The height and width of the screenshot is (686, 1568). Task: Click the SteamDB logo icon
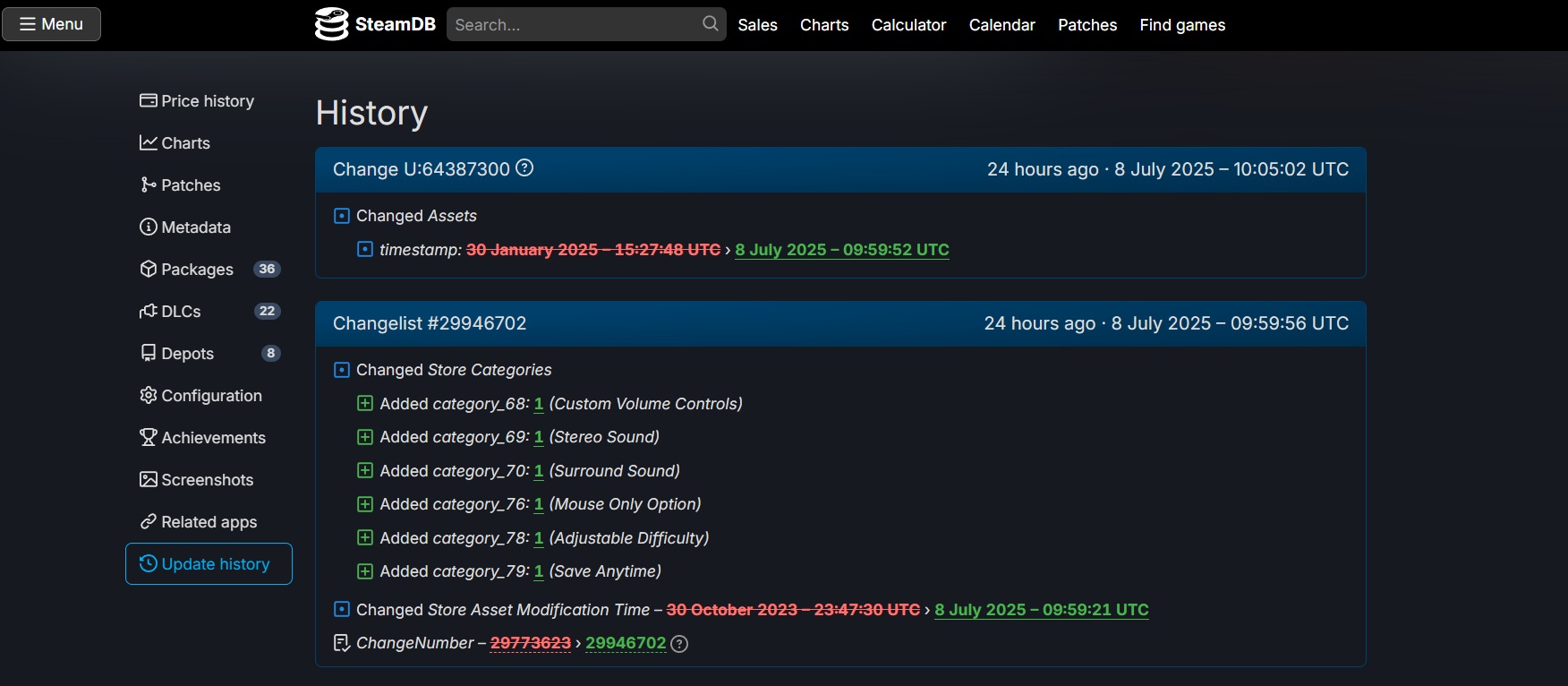pyautogui.click(x=331, y=24)
